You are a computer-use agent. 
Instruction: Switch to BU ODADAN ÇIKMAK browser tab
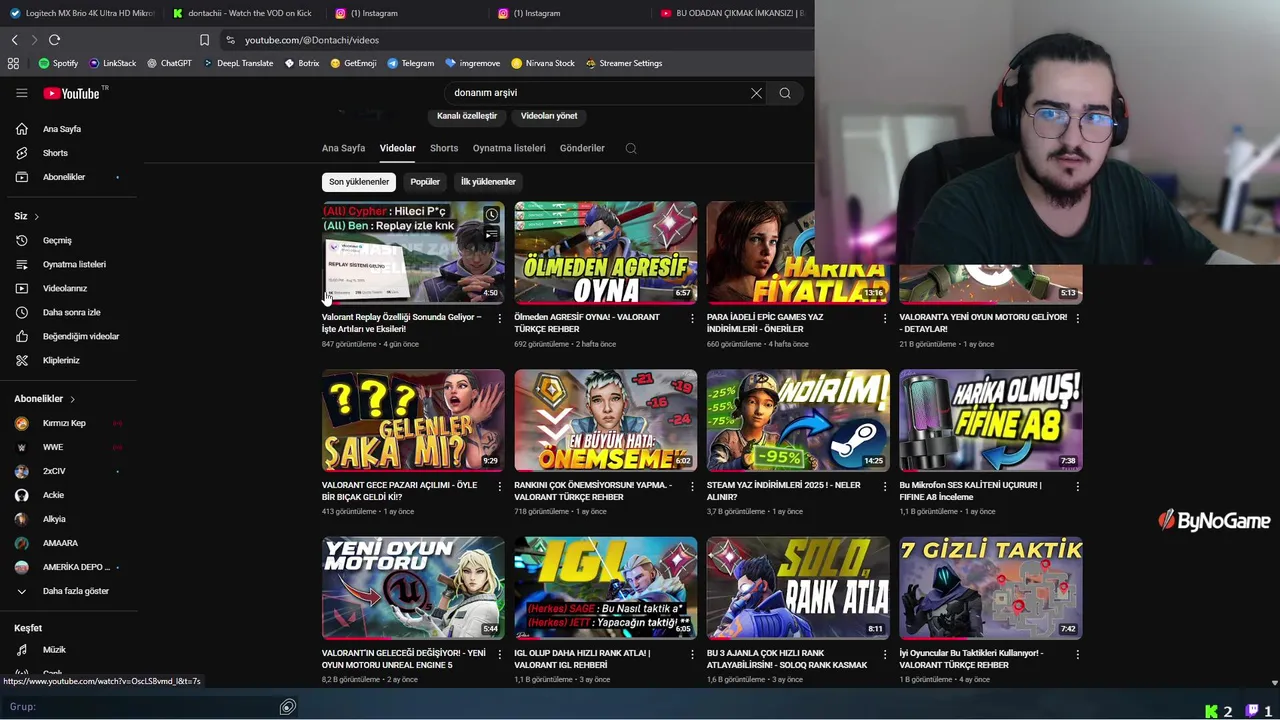(x=733, y=13)
